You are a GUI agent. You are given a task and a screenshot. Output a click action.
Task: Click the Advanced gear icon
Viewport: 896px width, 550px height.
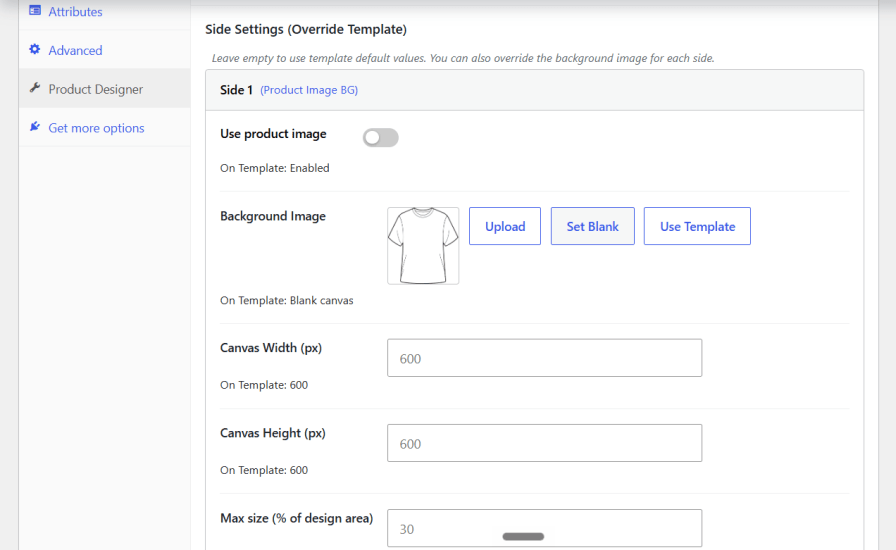pyautogui.click(x=35, y=49)
